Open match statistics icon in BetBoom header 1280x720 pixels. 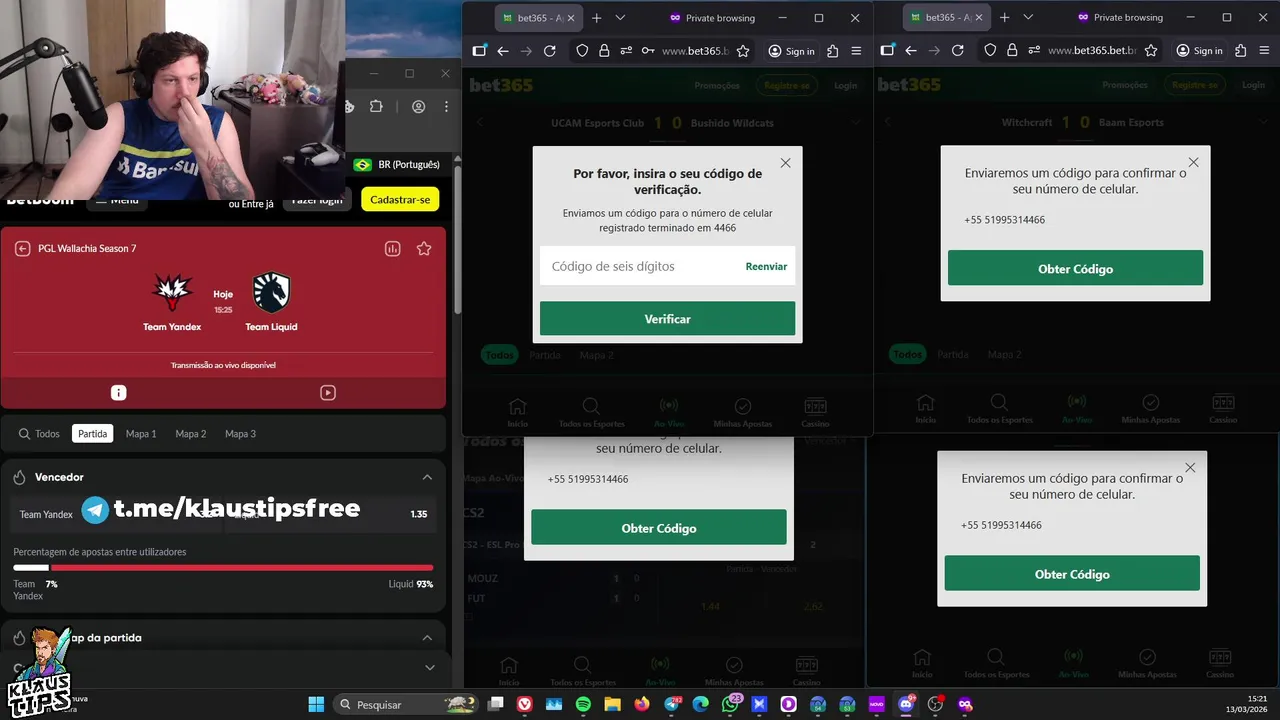(x=393, y=248)
